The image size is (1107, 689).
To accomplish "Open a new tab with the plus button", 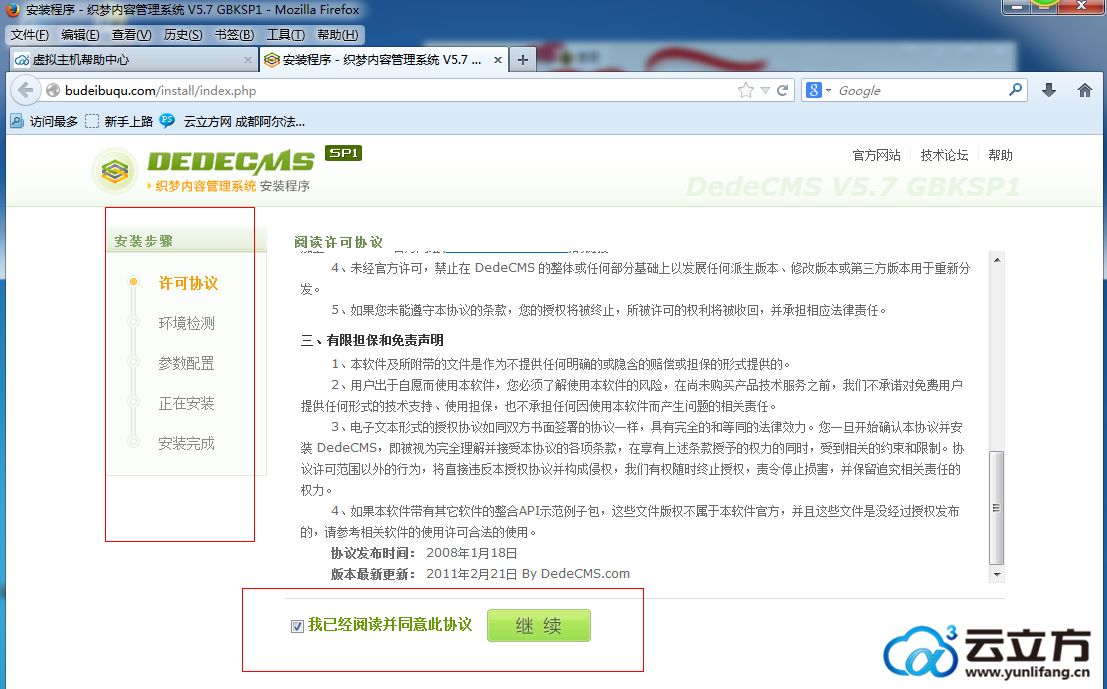I will [x=522, y=60].
